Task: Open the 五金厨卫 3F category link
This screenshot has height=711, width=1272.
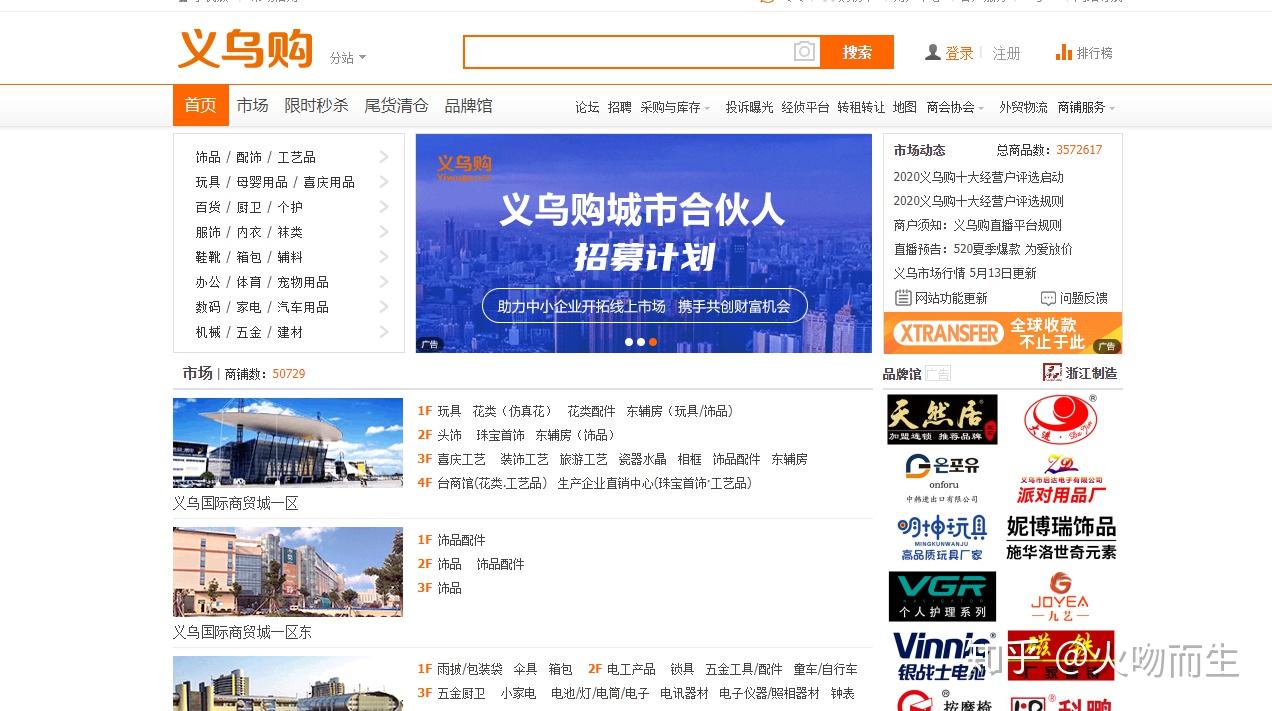Action: (x=461, y=693)
